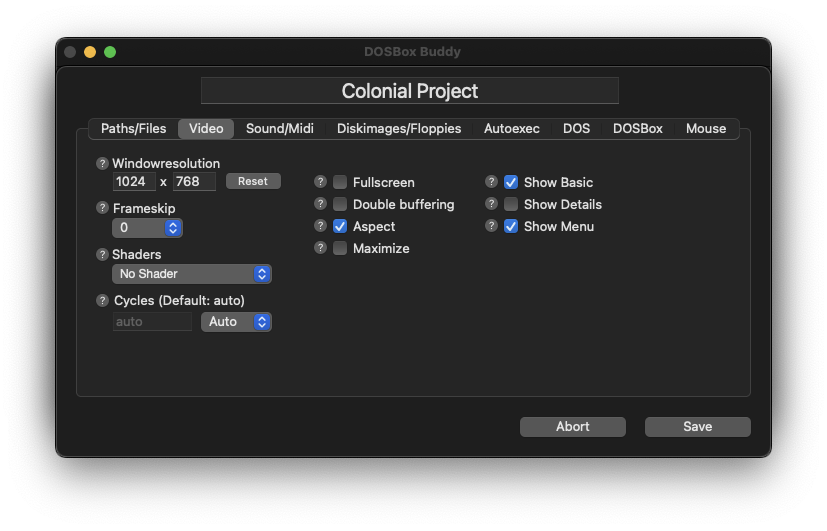This screenshot has width=827, height=531.
Task: Go to the Autoexec tab
Action: (x=512, y=129)
